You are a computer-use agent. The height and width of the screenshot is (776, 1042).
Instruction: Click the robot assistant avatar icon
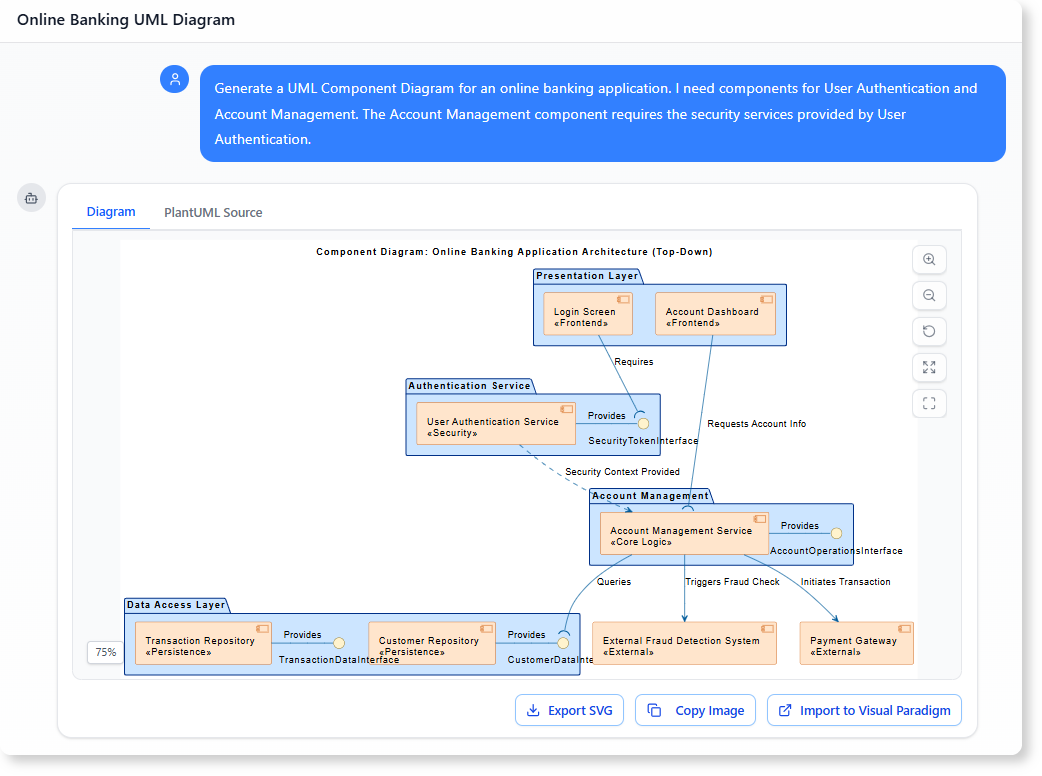coord(31,197)
